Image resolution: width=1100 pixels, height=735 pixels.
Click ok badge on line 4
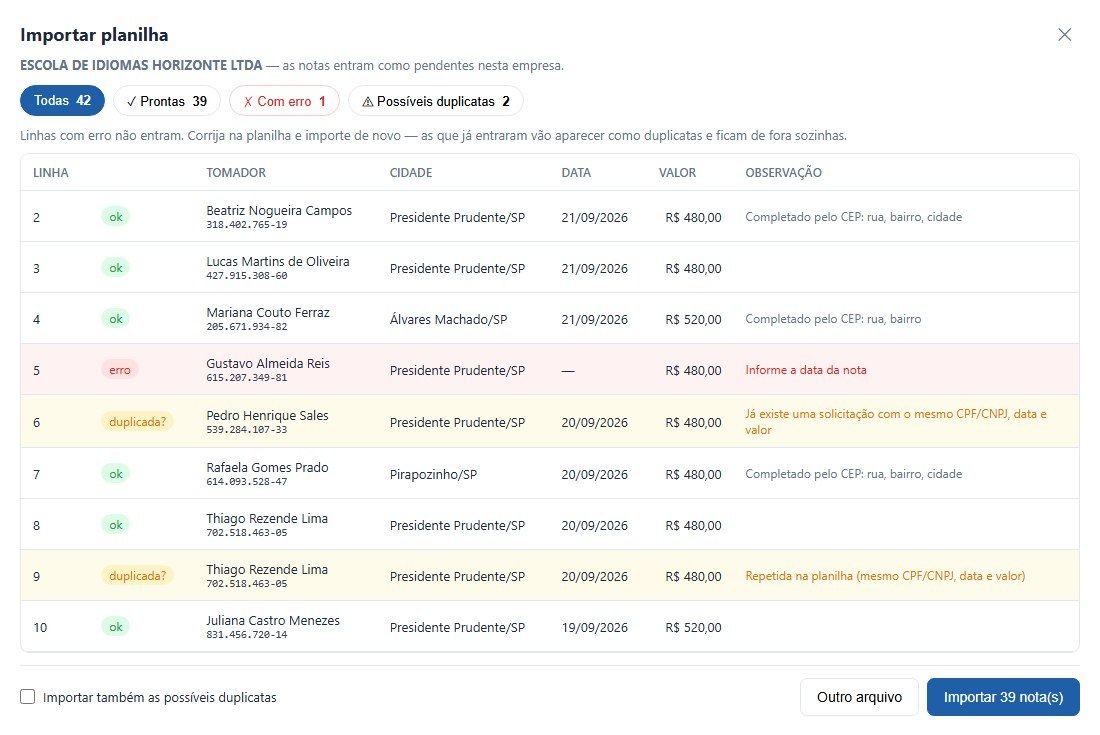click(x=116, y=319)
